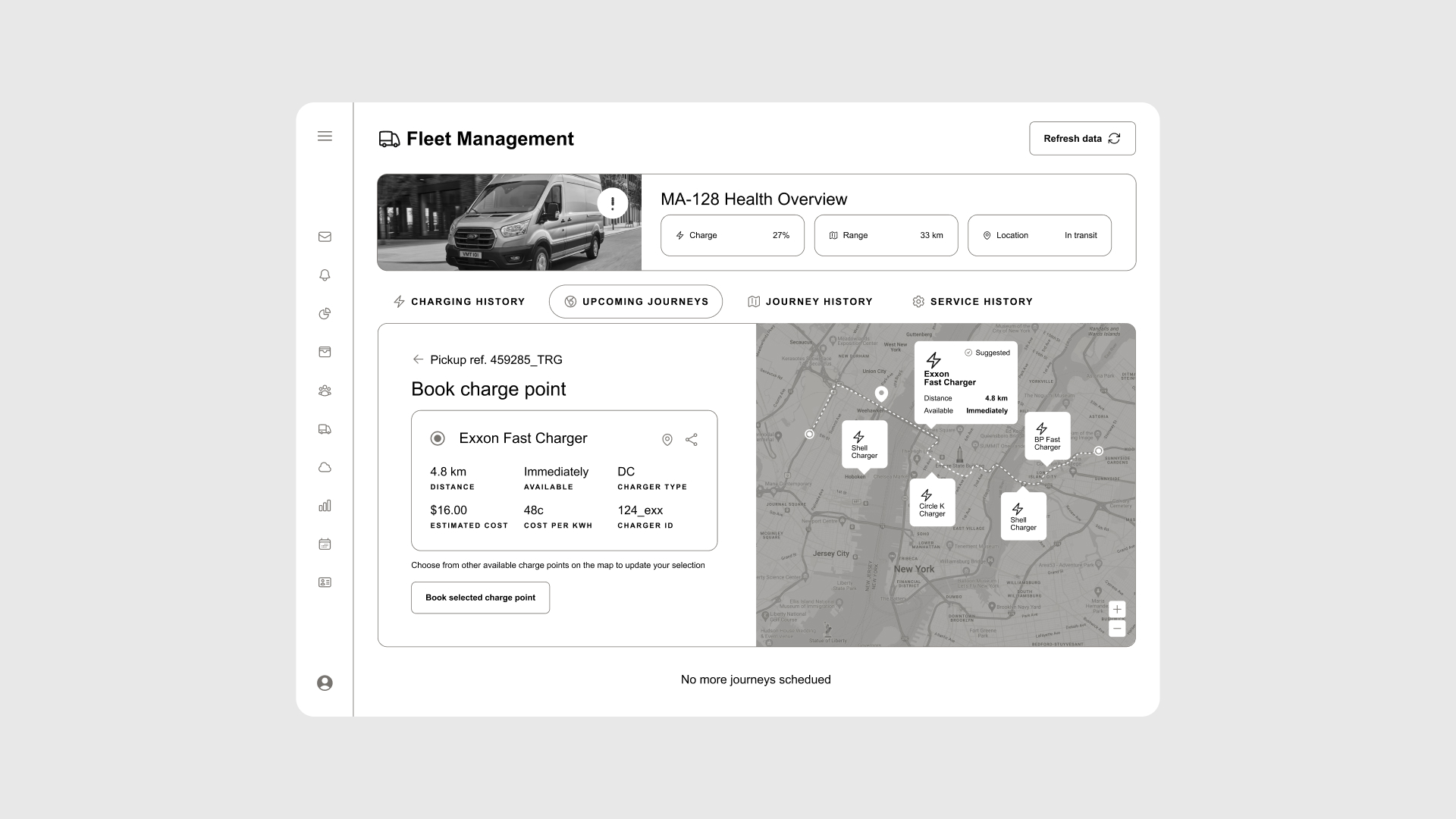Screen dimensions: 1456x819
Task: Select the BP Fast Charger map marker
Action: tap(1047, 438)
